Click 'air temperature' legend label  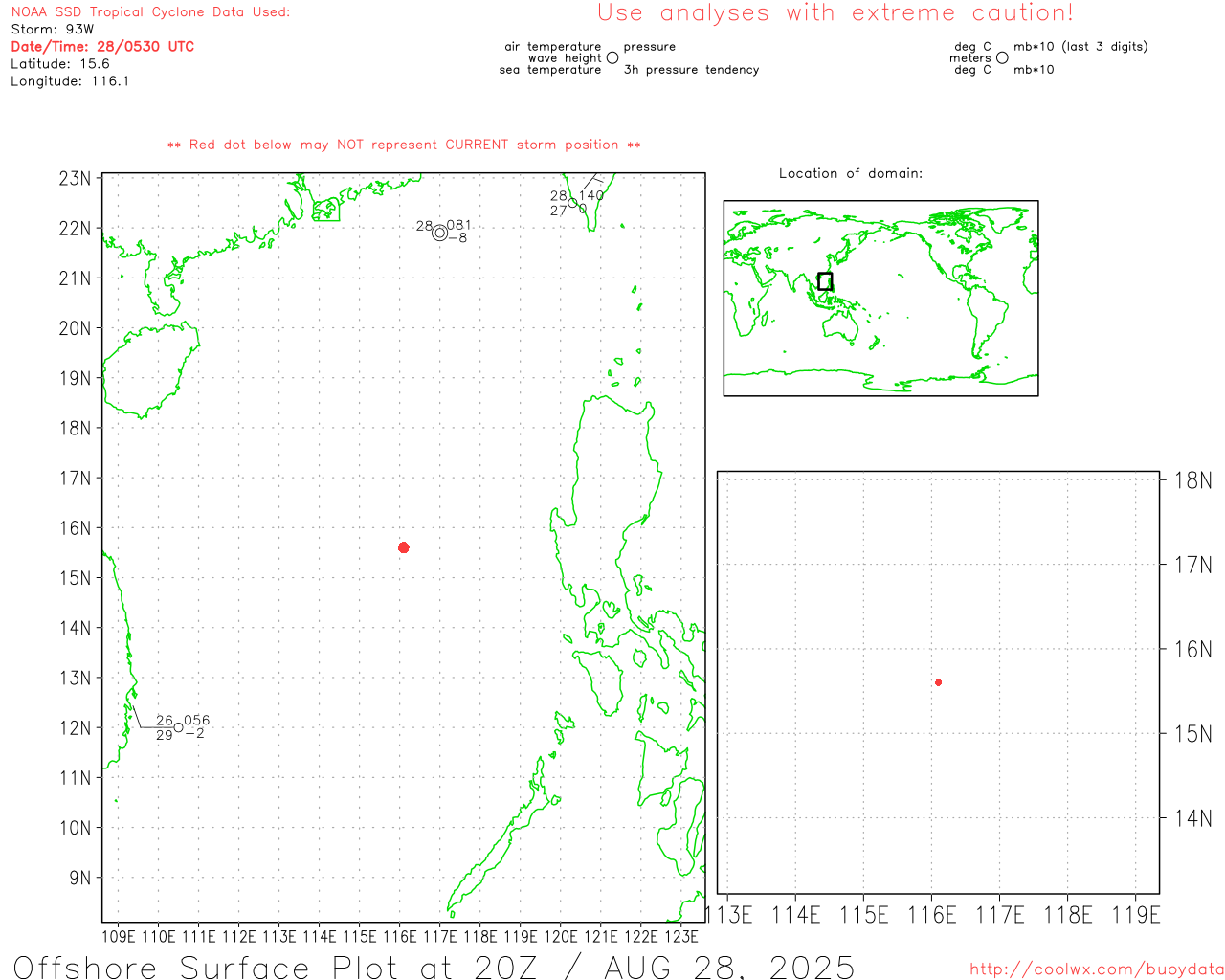553,47
